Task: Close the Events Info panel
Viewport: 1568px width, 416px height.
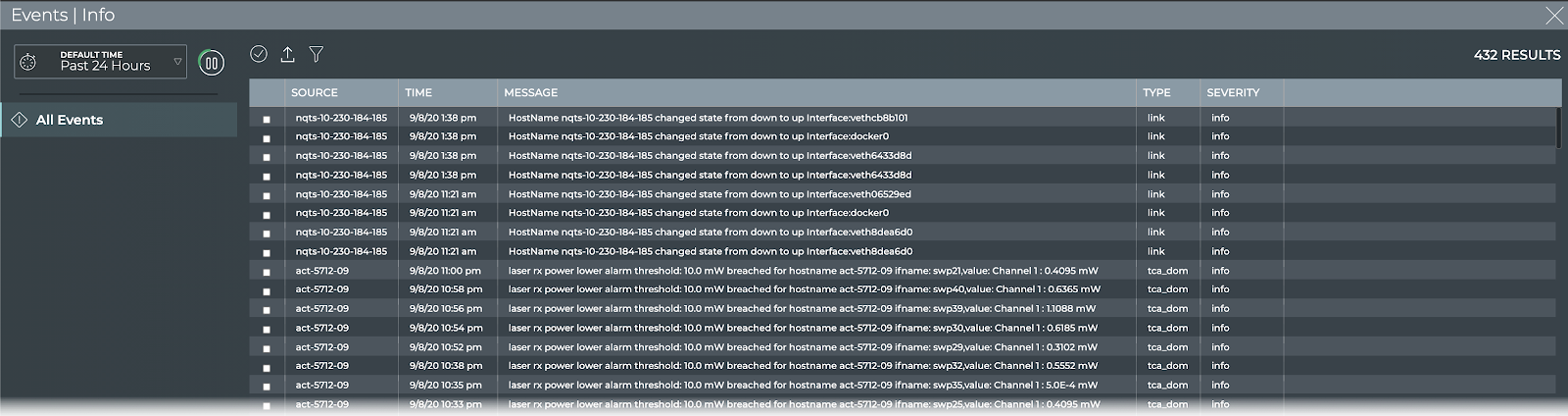Action: [x=1554, y=15]
